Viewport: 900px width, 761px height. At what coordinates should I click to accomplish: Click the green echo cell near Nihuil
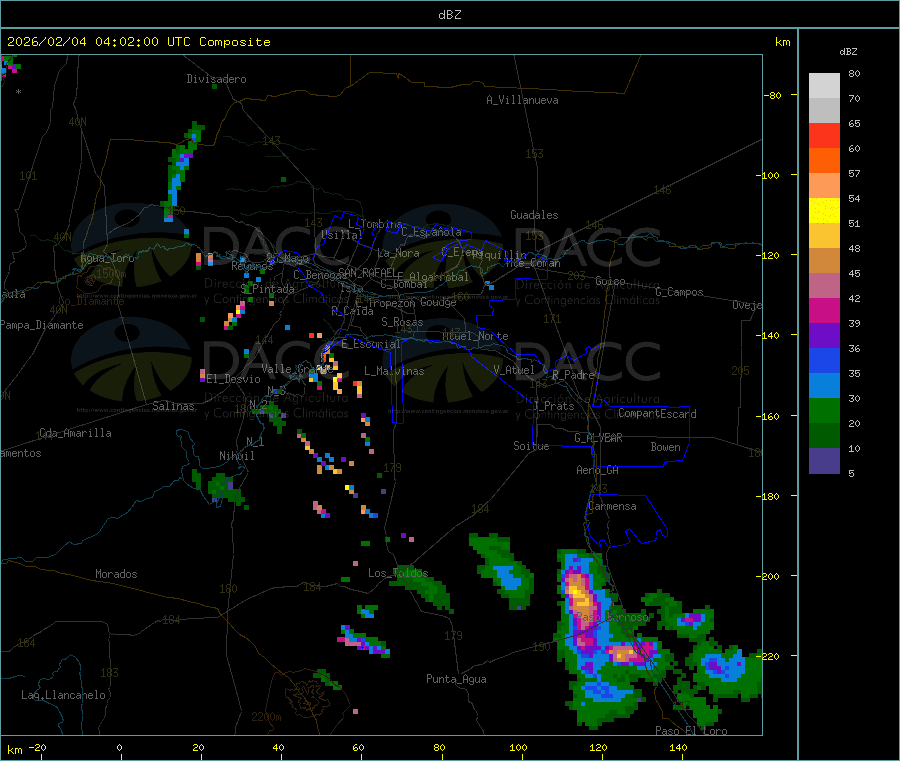(225, 488)
